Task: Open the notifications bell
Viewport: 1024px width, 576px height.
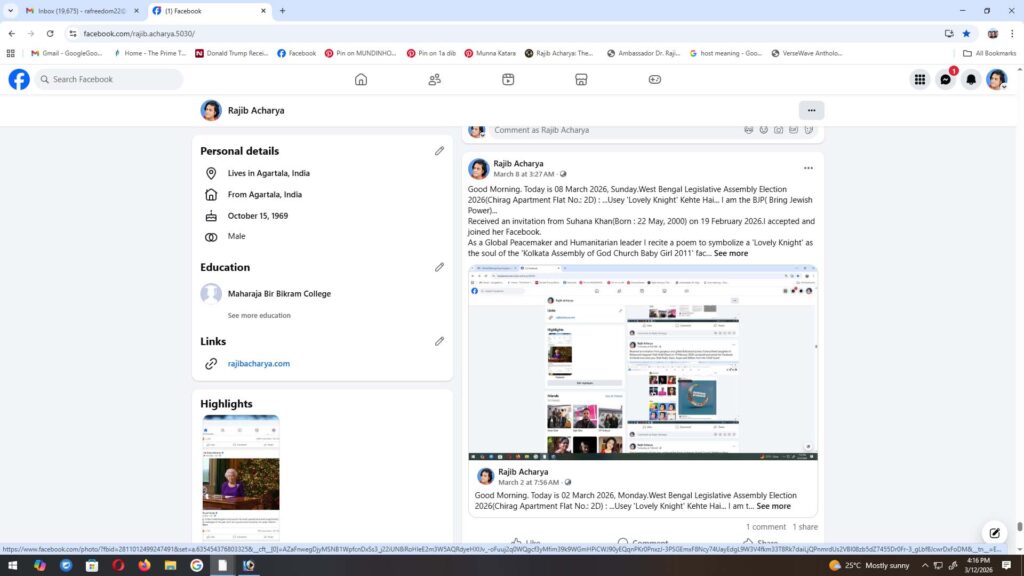Action: pyautogui.click(x=970, y=80)
